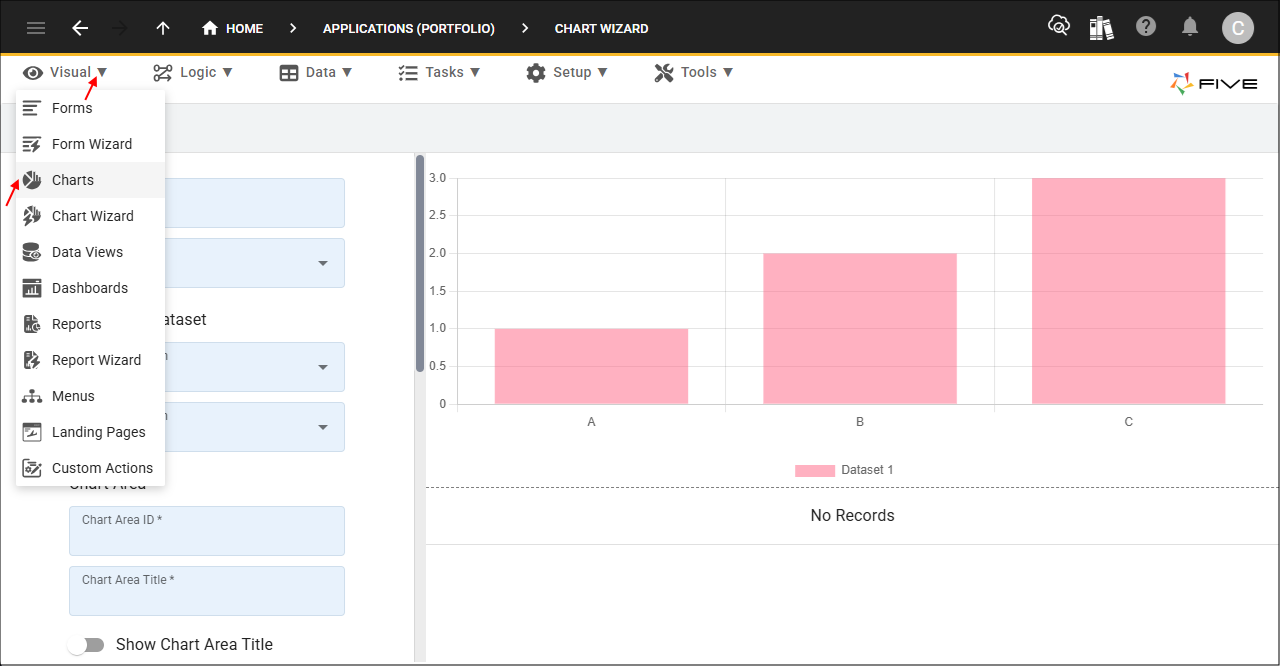Open the library books icon
The image size is (1280, 666).
(1101, 27)
